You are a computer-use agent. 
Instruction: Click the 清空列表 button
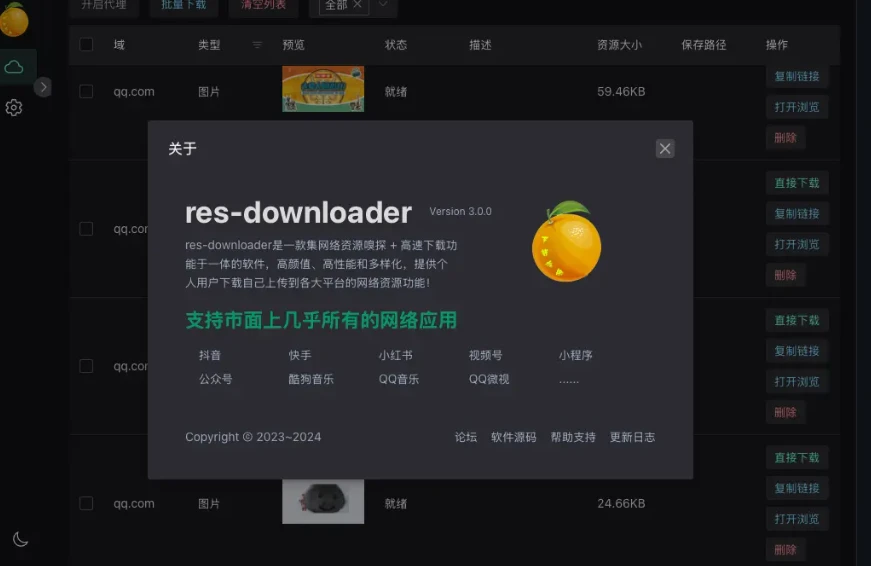(263, 6)
